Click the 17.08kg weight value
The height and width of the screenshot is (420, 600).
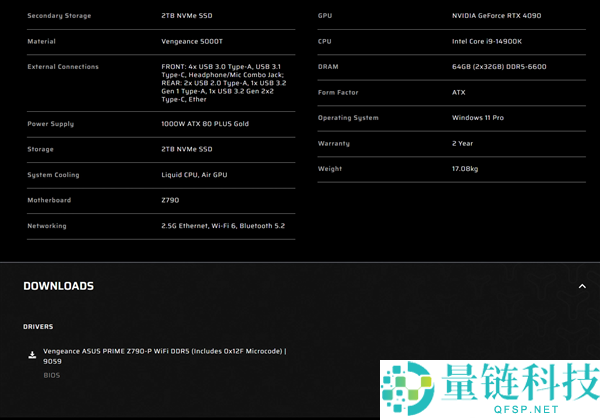pyautogui.click(x=465, y=169)
